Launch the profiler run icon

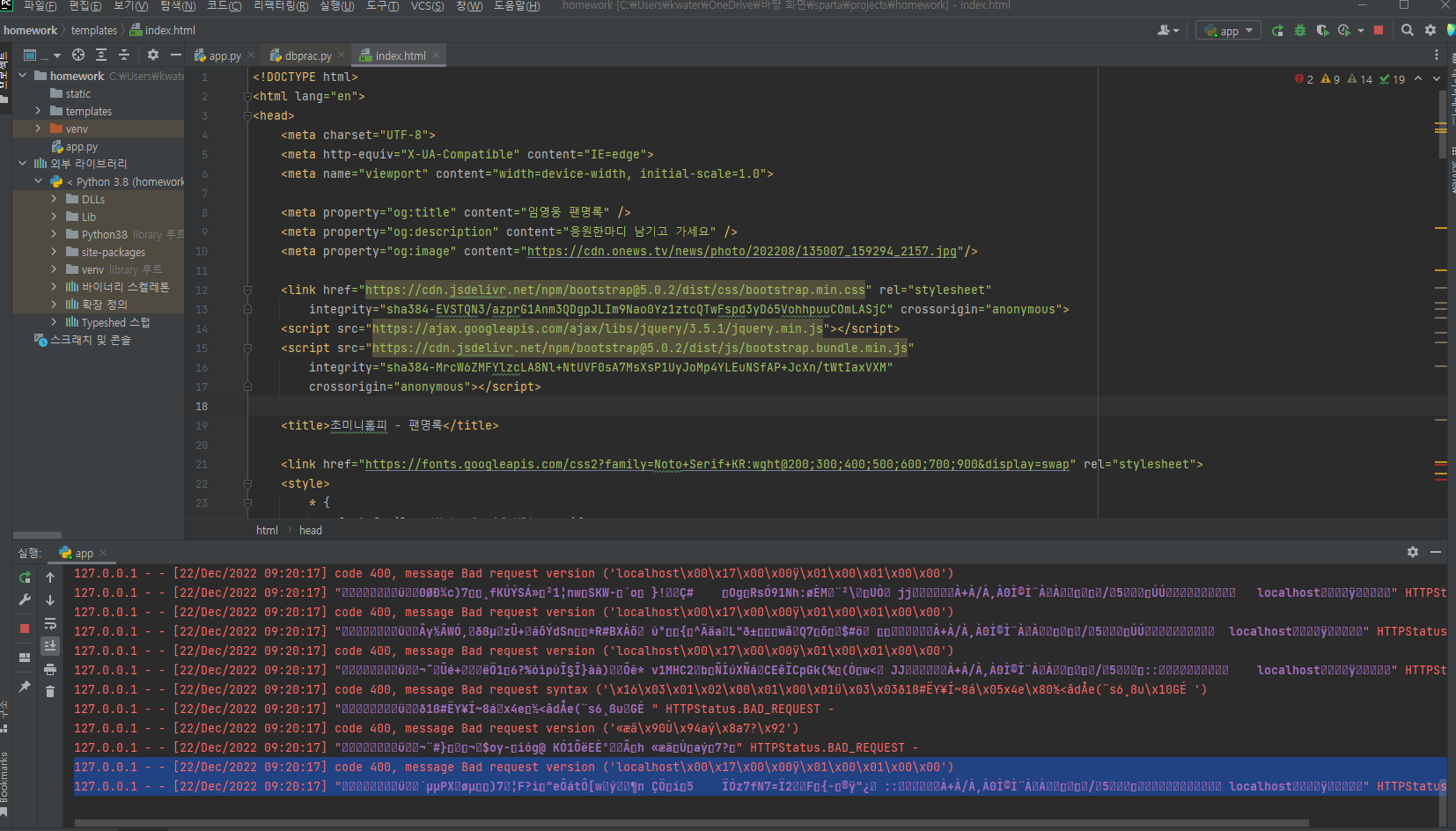1344,31
